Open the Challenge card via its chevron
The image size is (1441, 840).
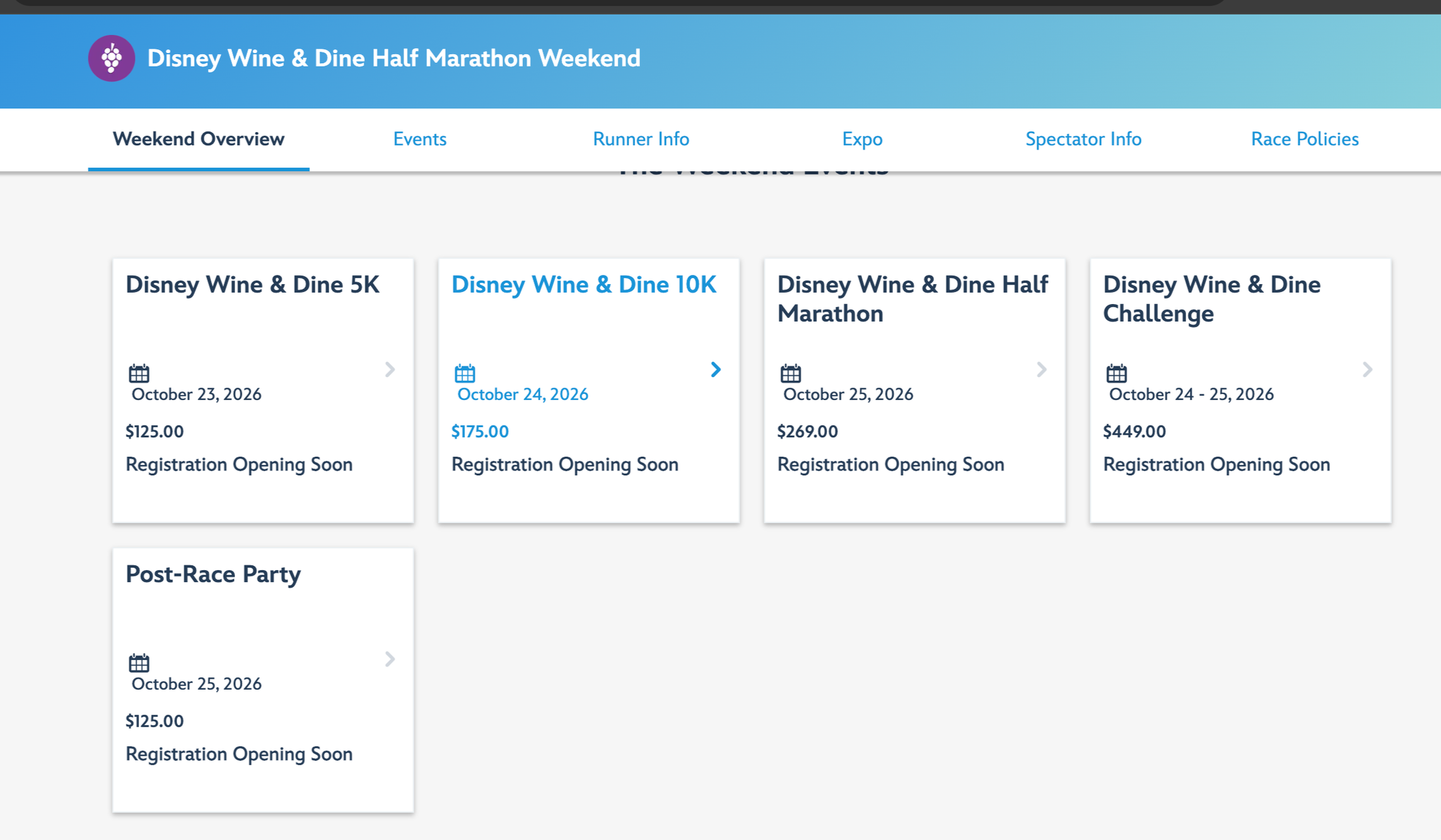1367,370
